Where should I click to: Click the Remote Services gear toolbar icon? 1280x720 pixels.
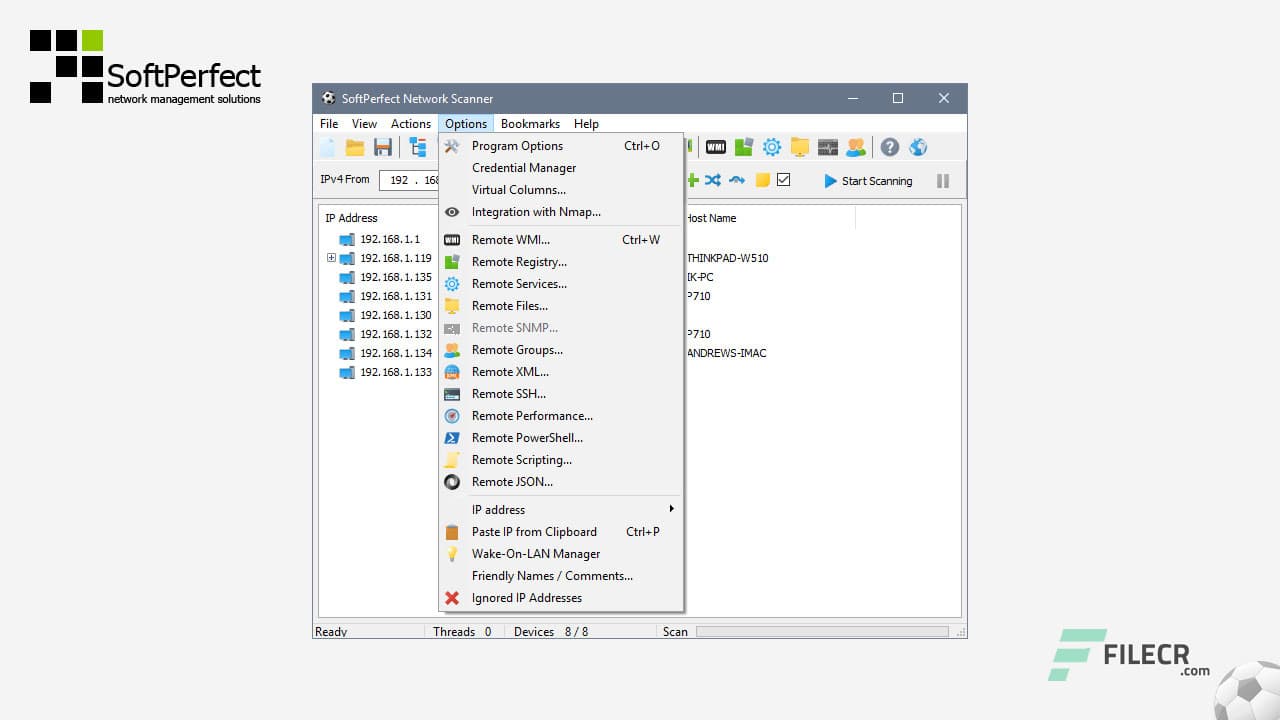pos(771,147)
